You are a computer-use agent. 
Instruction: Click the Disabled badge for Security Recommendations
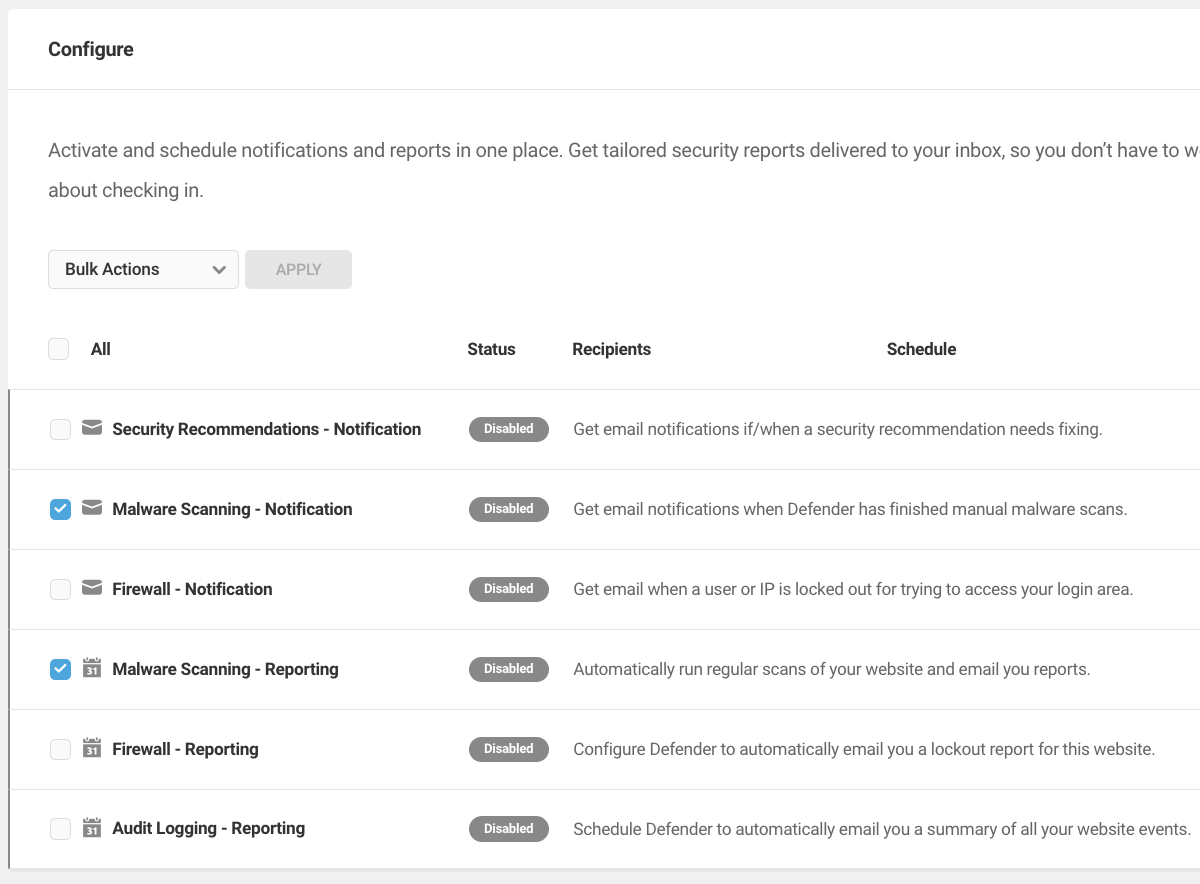[x=508, y=428]
